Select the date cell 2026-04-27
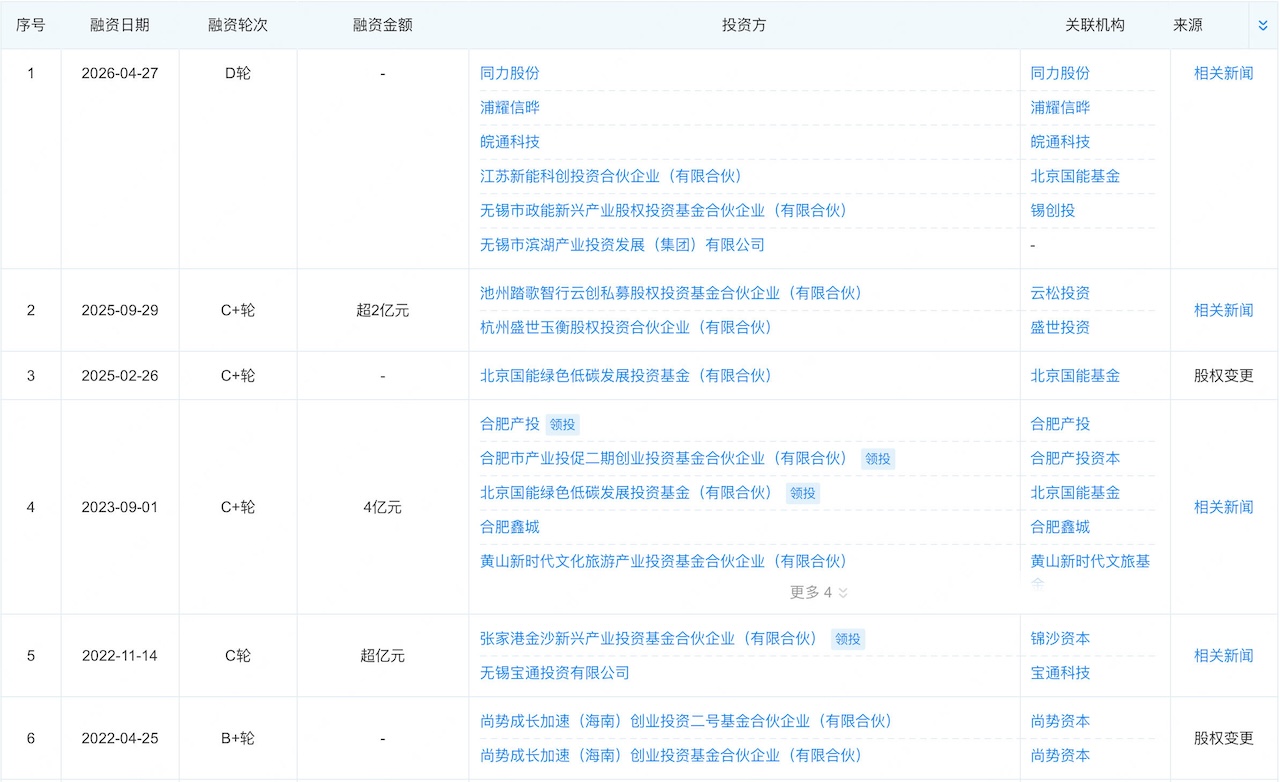Viewport: 1280px width, 782px height. [x=120, y=73]
